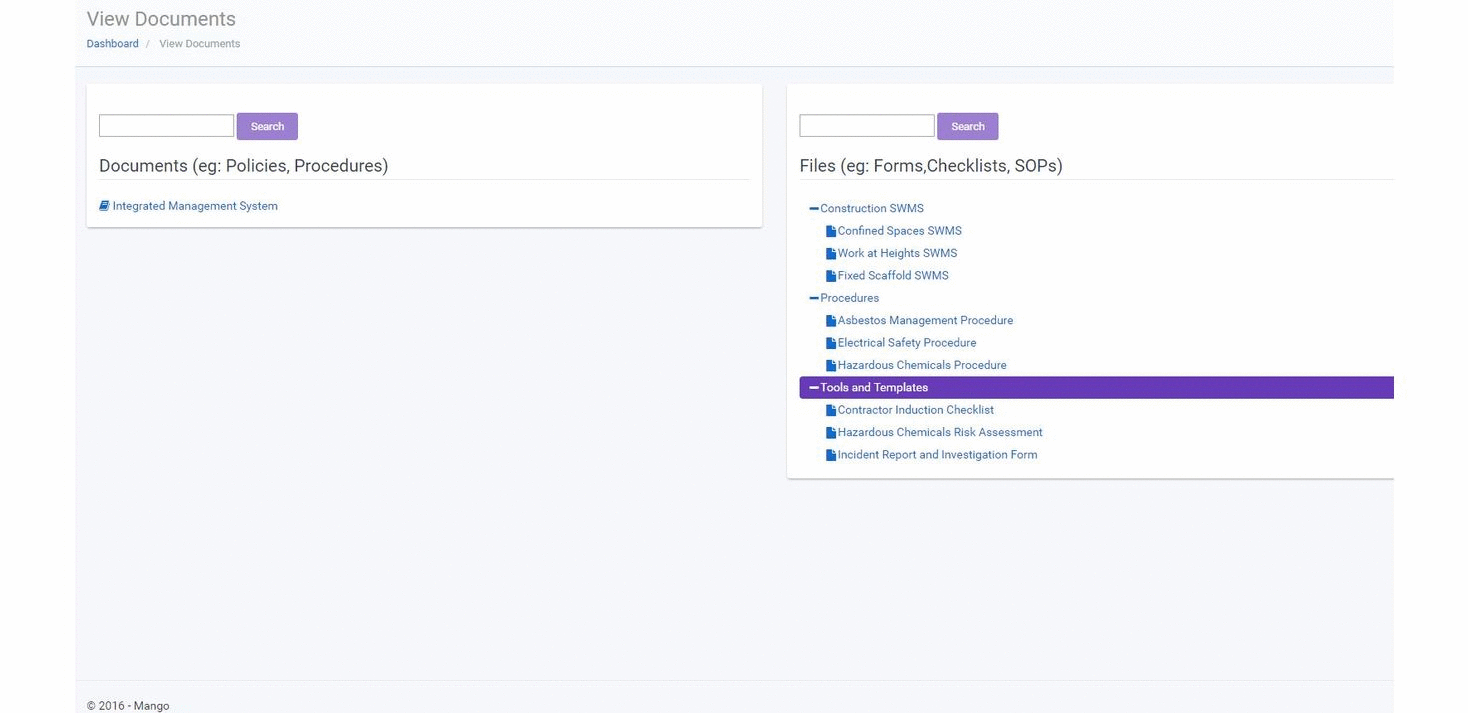Screen dimensions: 1468x713
Task: Open Hazardous Chemicals Procedure file
Action: click(922, 365)
